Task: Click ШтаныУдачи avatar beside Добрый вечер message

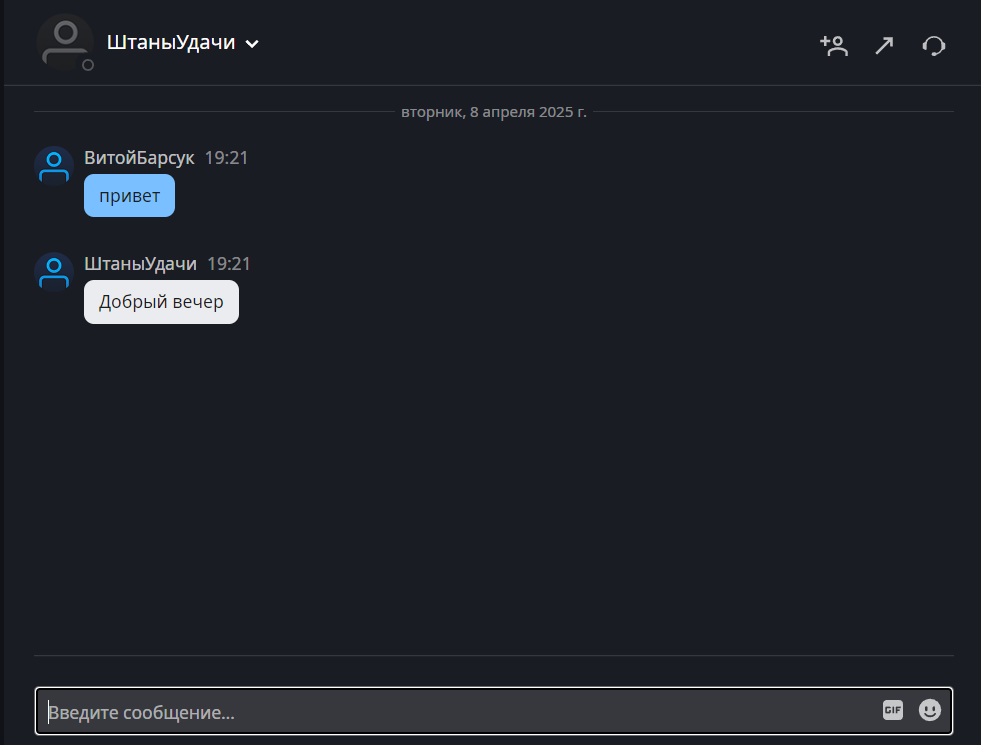Action: tap(54, 272)
